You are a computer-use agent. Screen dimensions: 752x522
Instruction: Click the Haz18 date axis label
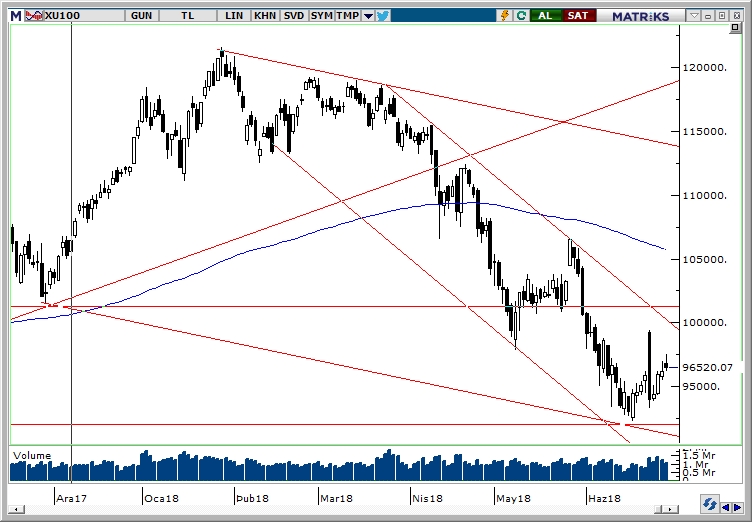point(604,498)
